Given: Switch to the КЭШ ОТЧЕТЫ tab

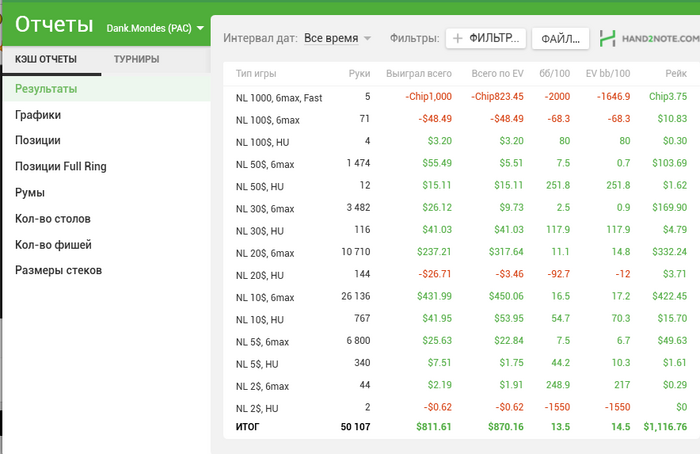Looking at the screenshot, I should 46,59.
